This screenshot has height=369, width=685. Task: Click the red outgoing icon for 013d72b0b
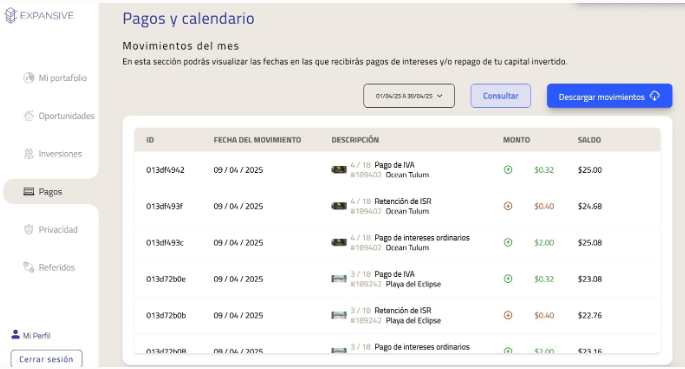point(508,315)
